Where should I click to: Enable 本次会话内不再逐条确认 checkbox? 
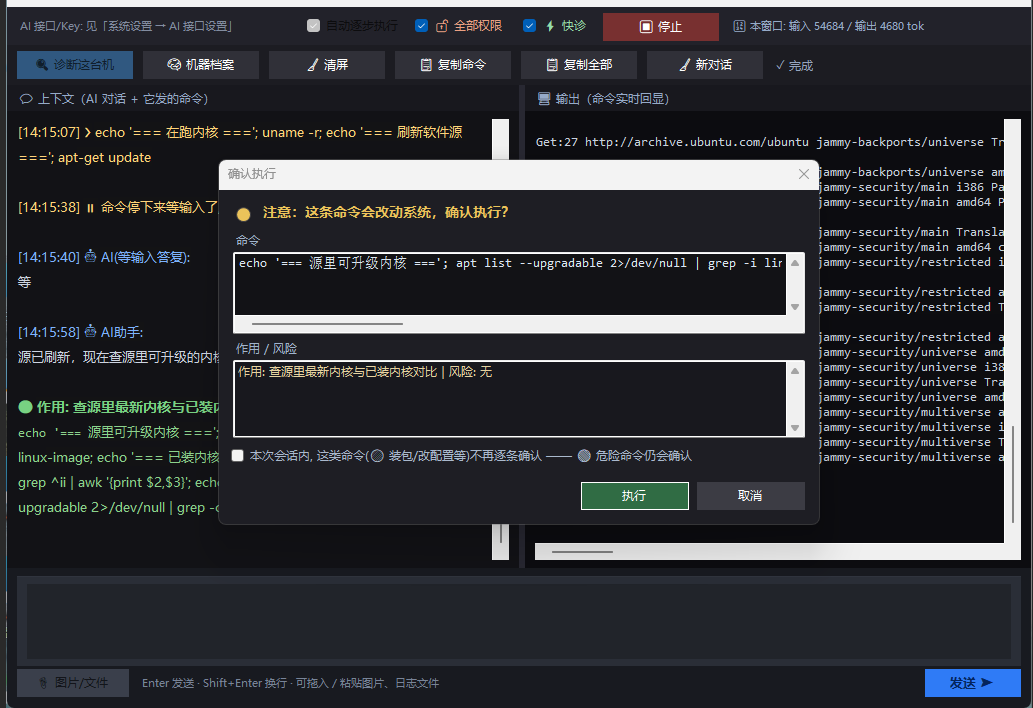coord(238,456)
